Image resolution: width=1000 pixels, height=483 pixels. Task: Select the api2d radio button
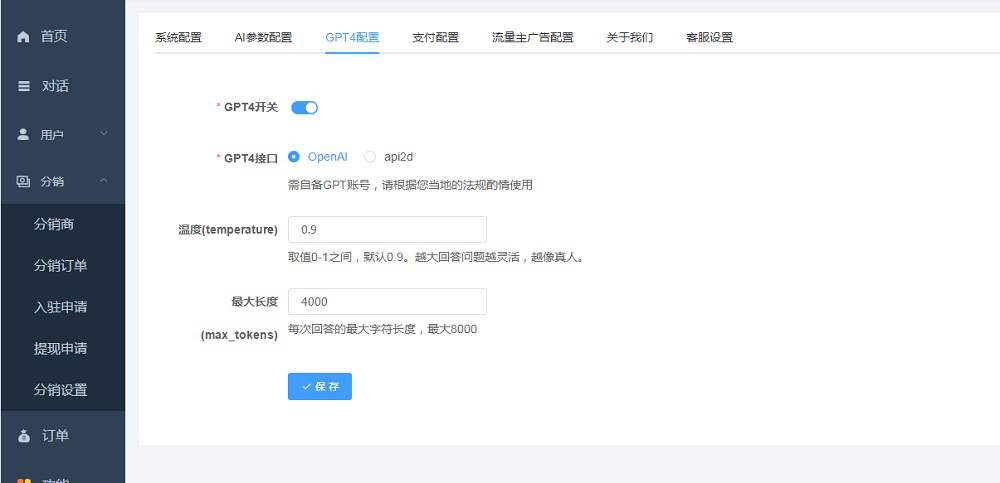point(370,157)
